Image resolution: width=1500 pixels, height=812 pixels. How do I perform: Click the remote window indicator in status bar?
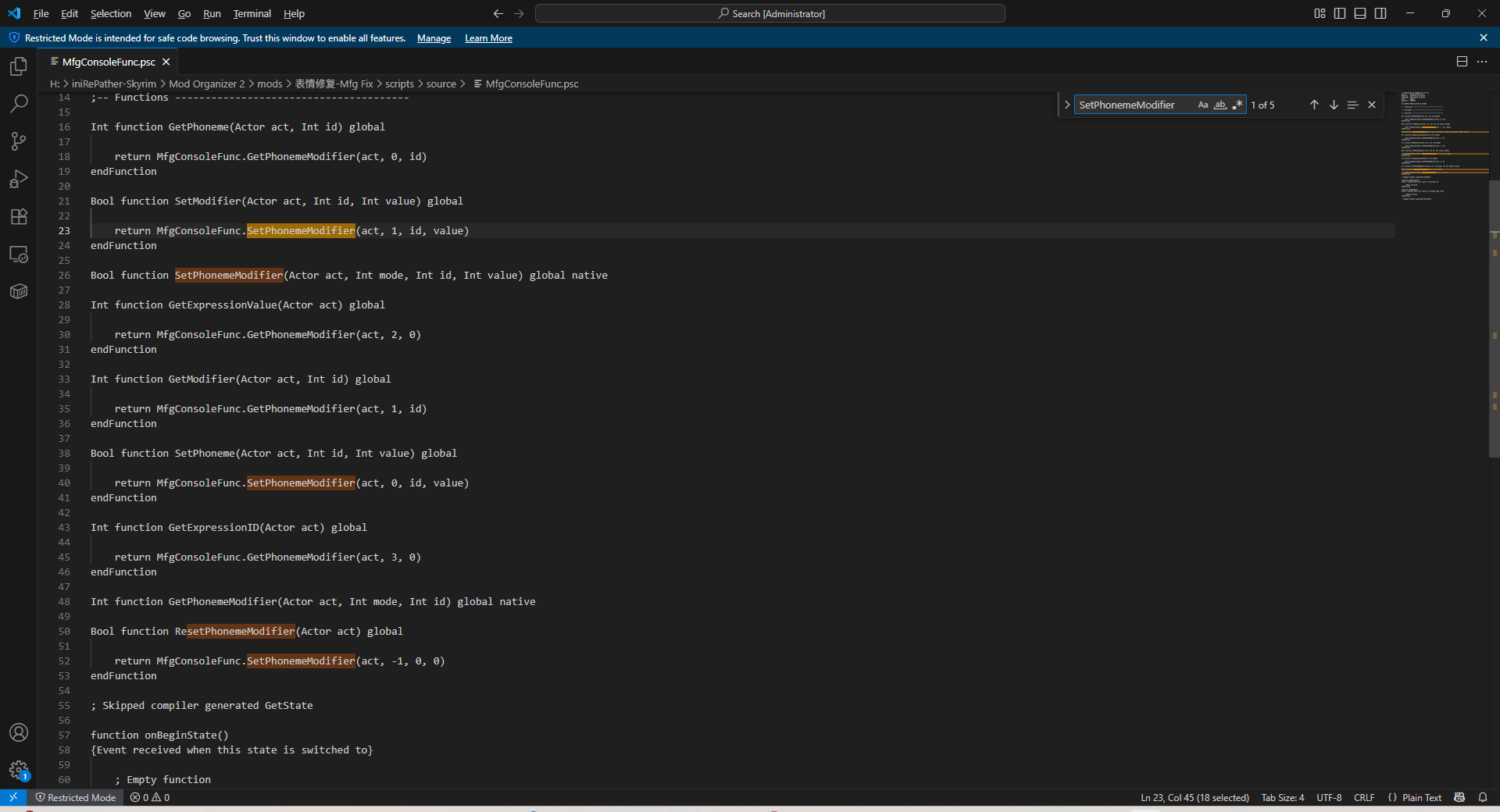[13, 797]
